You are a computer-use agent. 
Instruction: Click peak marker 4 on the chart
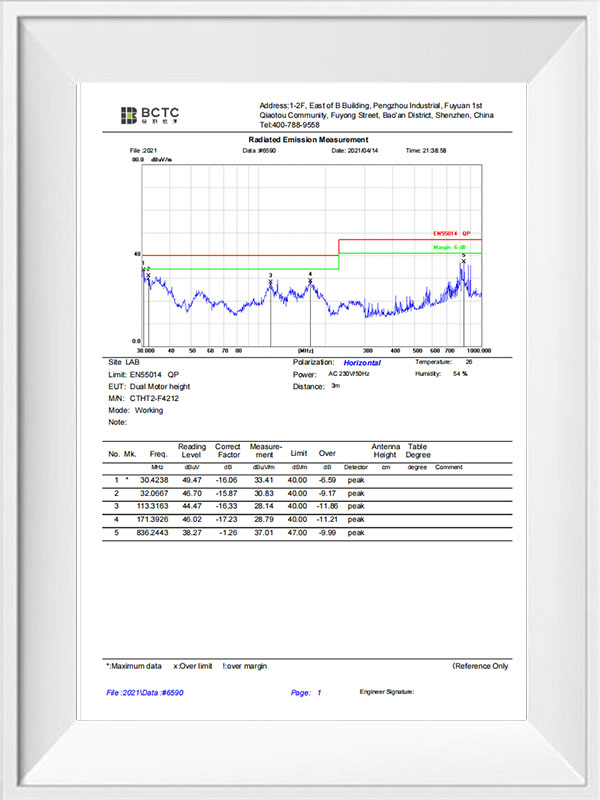pyautogui.click(x=310, y=280)
